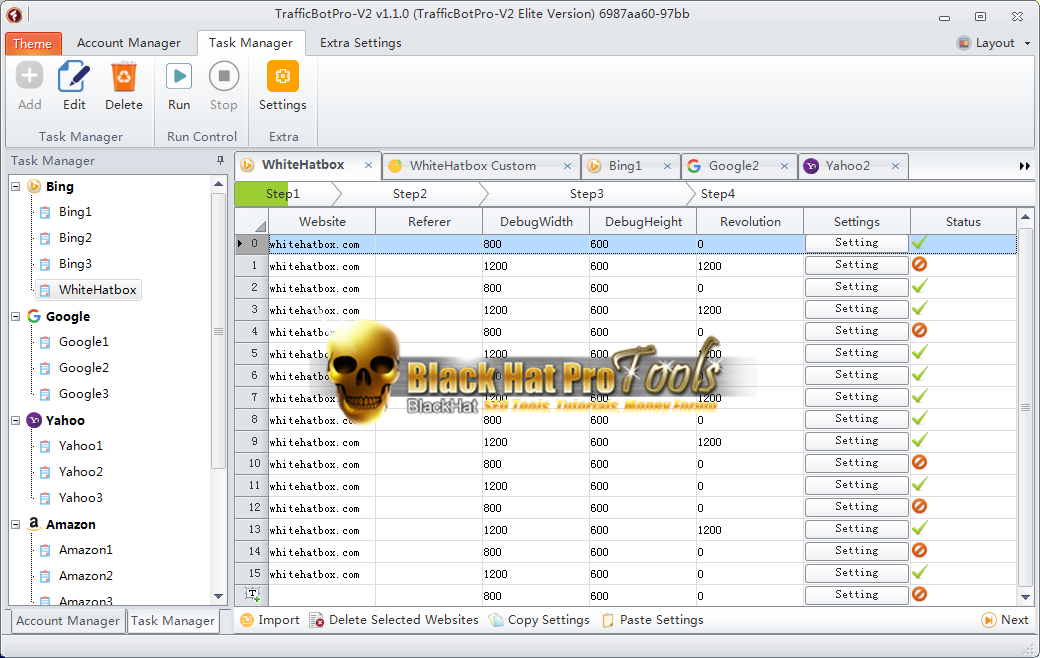
Task: Collapse the Google tree group
Action: coord(16,316)
